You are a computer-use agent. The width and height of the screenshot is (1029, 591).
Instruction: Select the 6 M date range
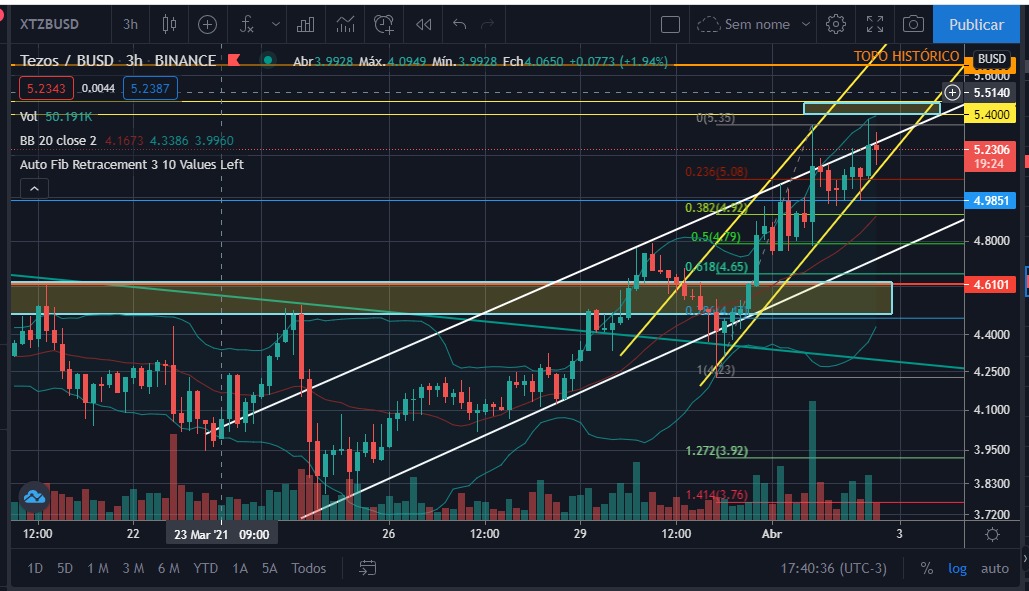click(169, 568)
